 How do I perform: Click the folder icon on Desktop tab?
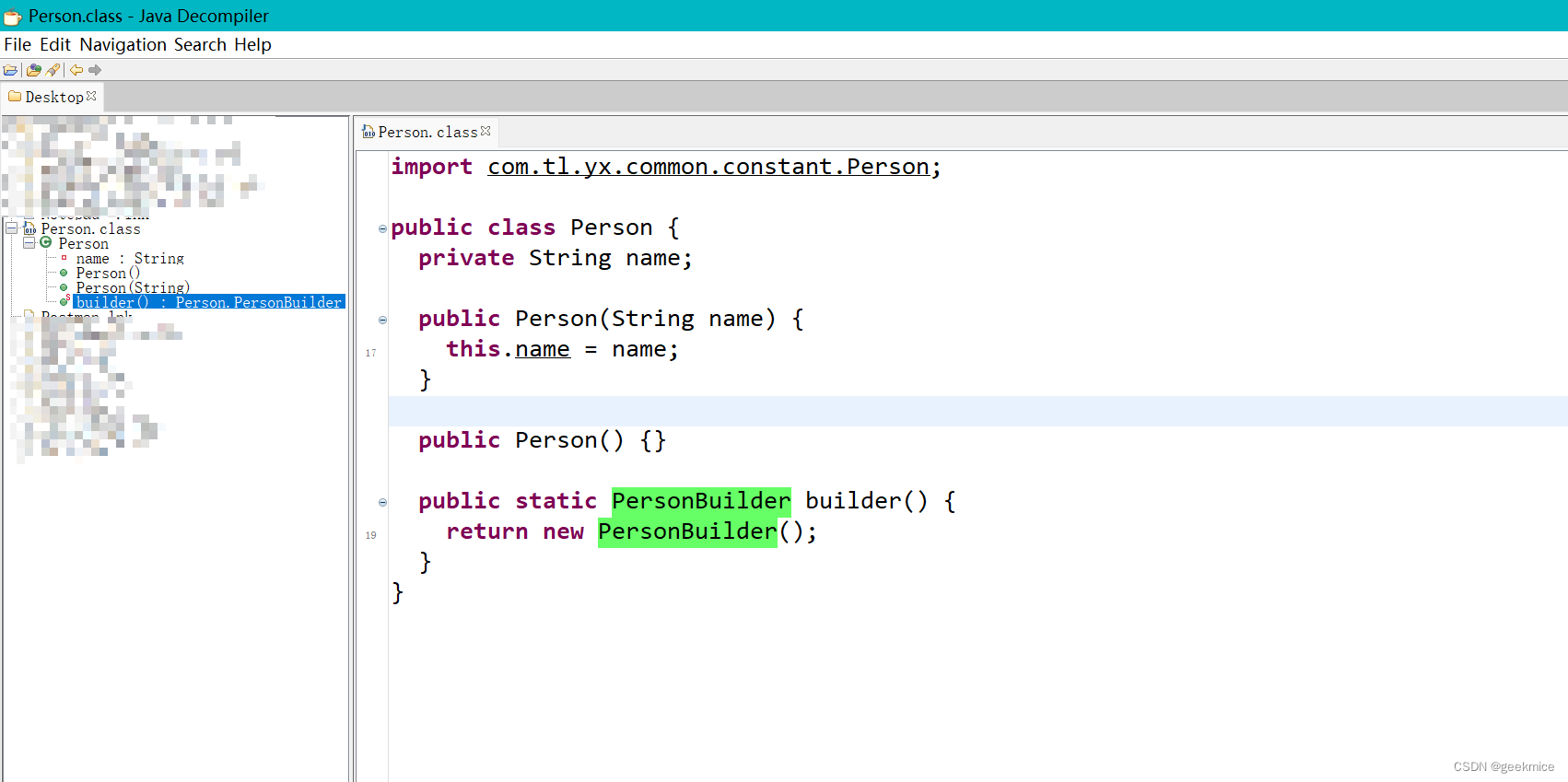click(15, 96)
